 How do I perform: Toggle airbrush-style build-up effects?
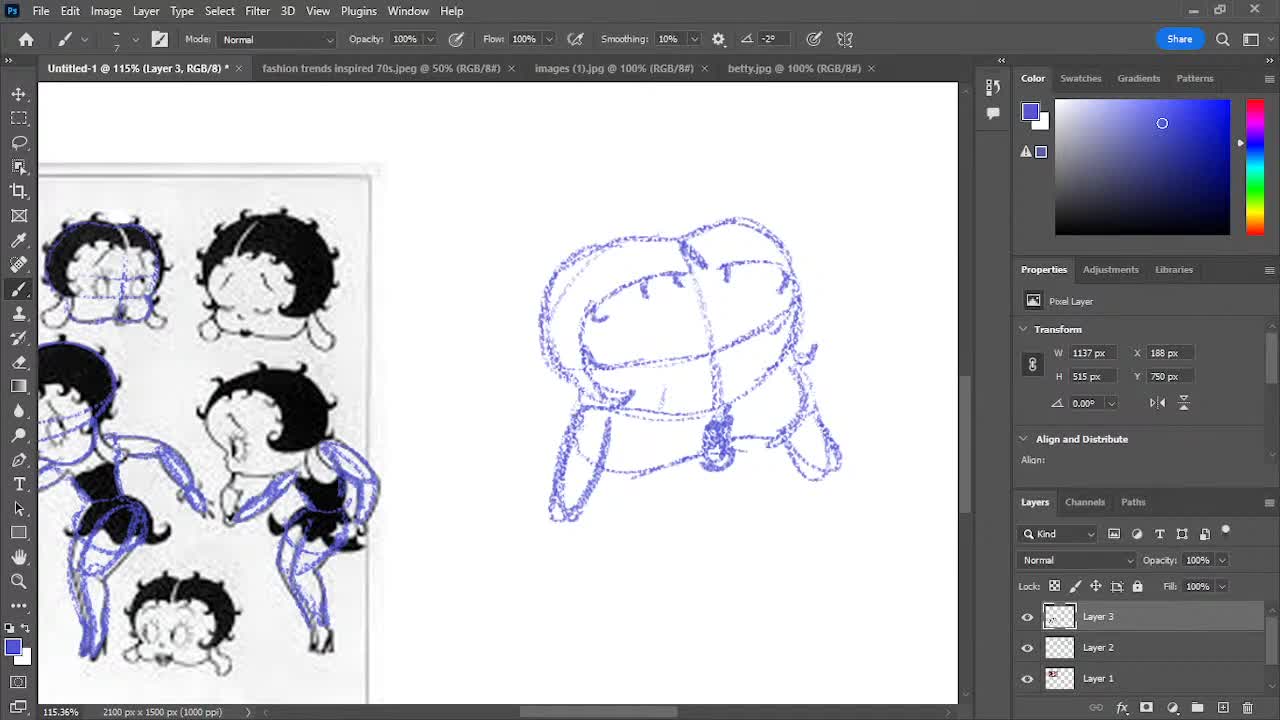coord(575,39)
